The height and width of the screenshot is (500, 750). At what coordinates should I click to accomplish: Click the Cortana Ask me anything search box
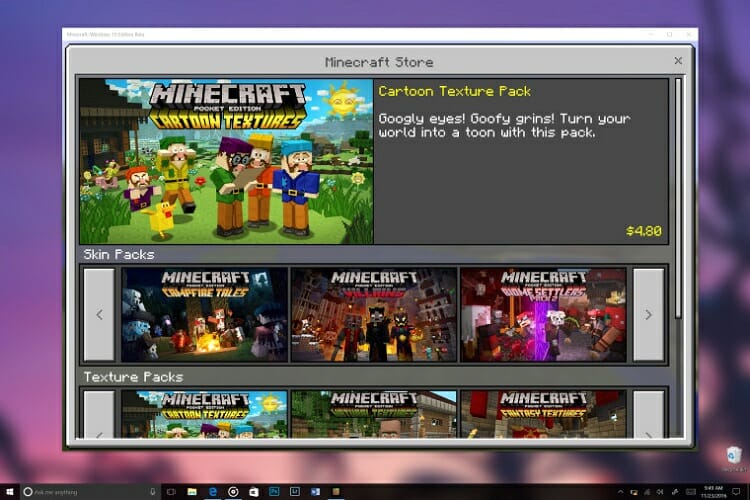point(91,491)
